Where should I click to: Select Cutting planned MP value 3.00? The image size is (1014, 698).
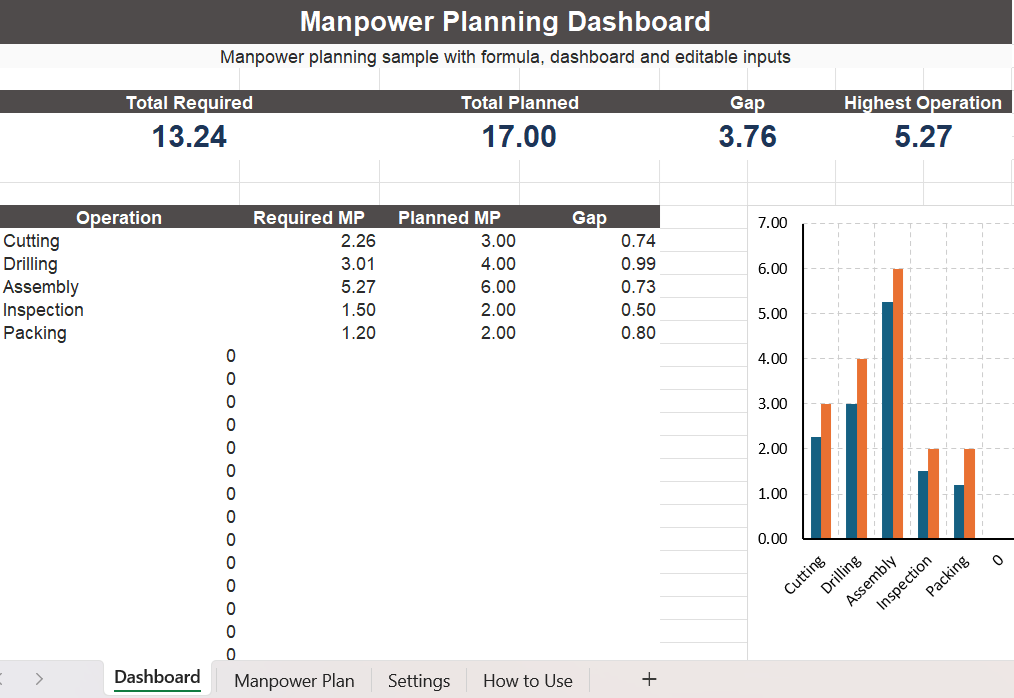click(x=498, y=241)
